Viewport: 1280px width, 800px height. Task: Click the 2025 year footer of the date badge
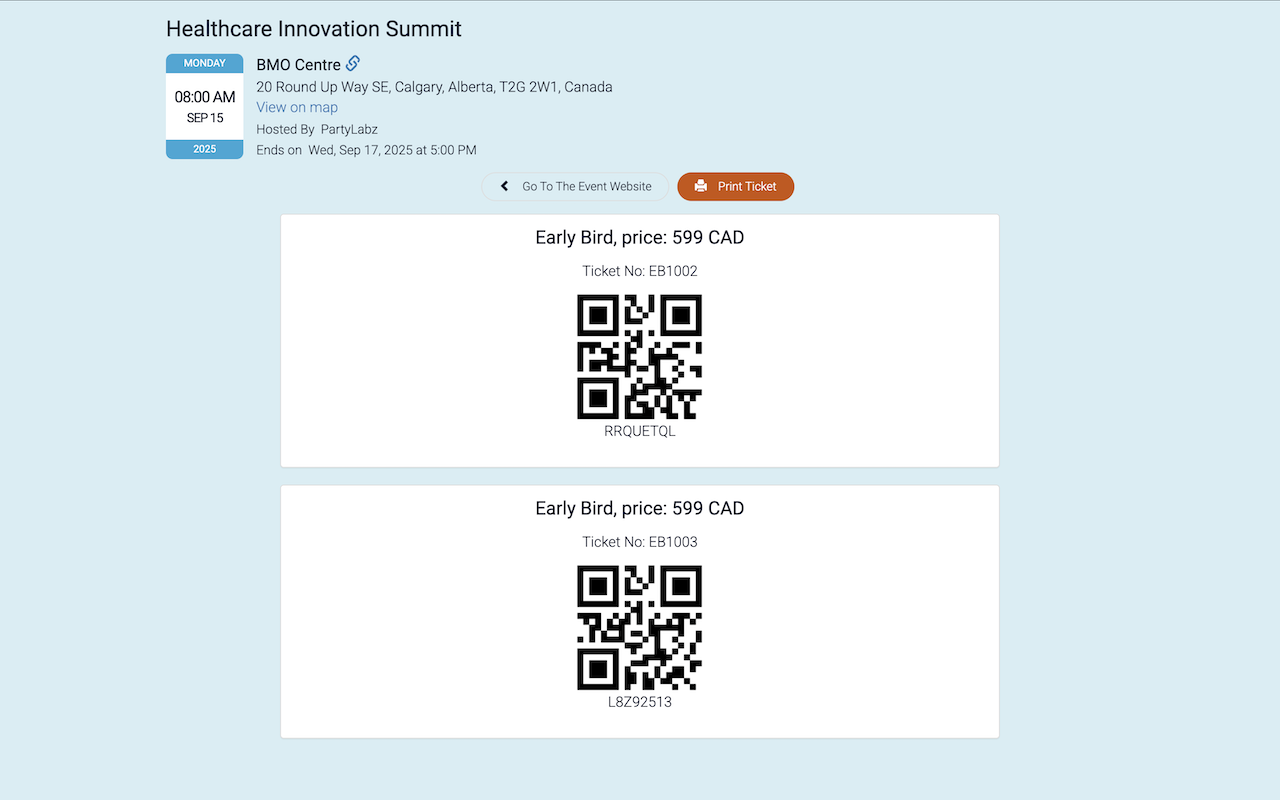(x=205, y=149)
